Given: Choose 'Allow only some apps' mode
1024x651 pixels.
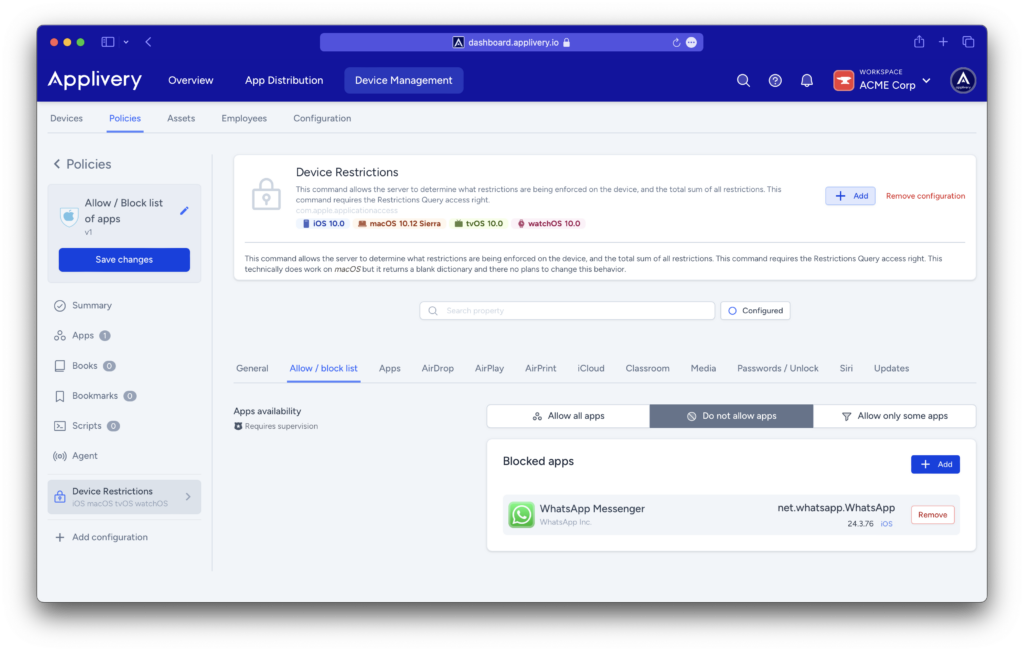Looking at the screenshot, I should (894, 415).
